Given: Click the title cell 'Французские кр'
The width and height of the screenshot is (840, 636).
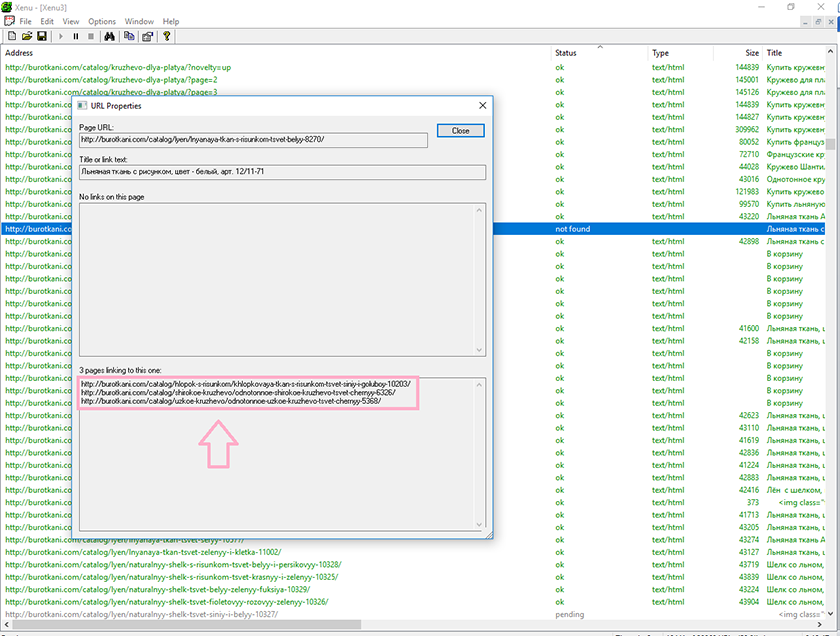Looking at the screenshot, I should pyautogui.click(x=796, y=154).
